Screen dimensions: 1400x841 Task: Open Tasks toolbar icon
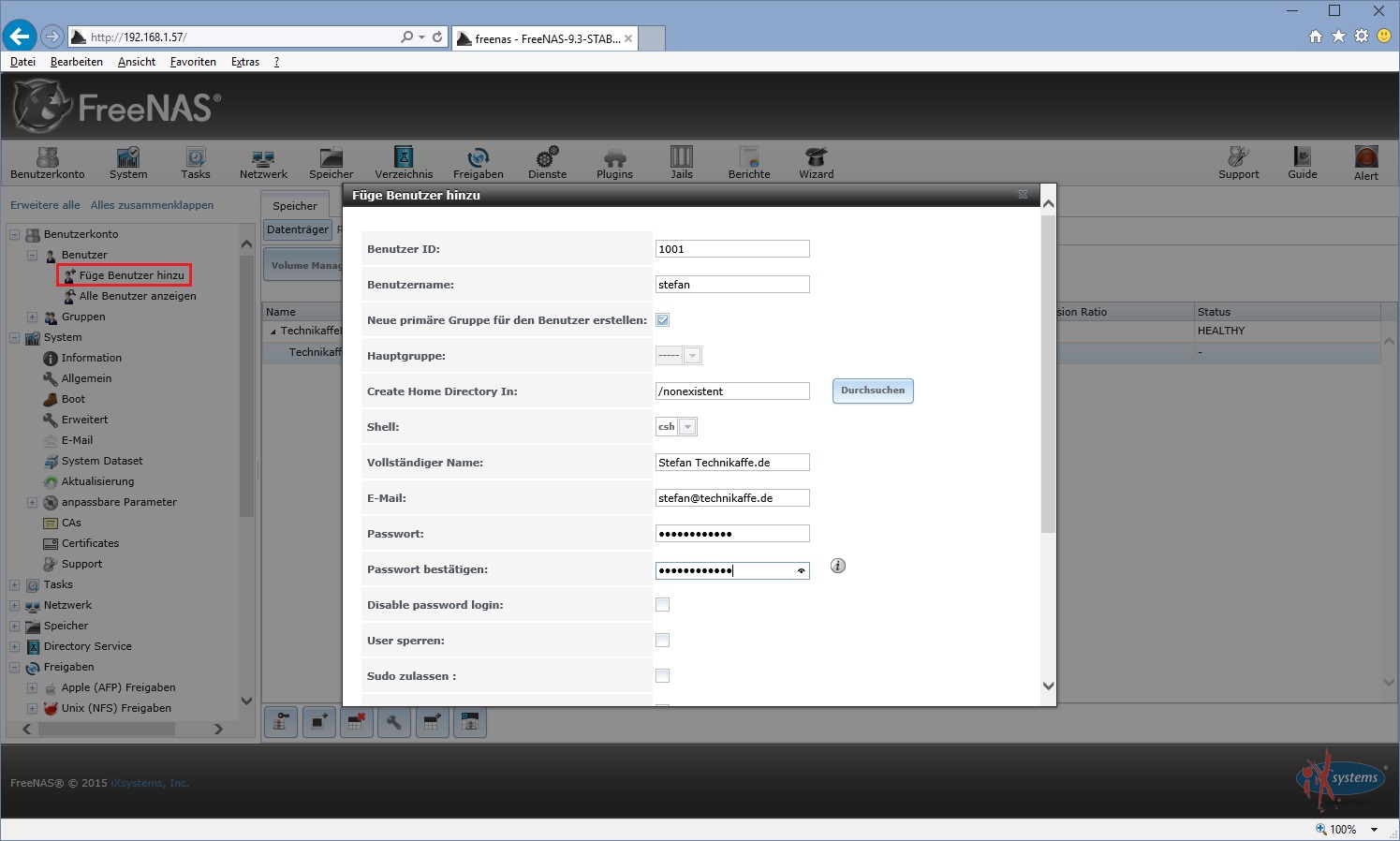[x=196, y=162]
